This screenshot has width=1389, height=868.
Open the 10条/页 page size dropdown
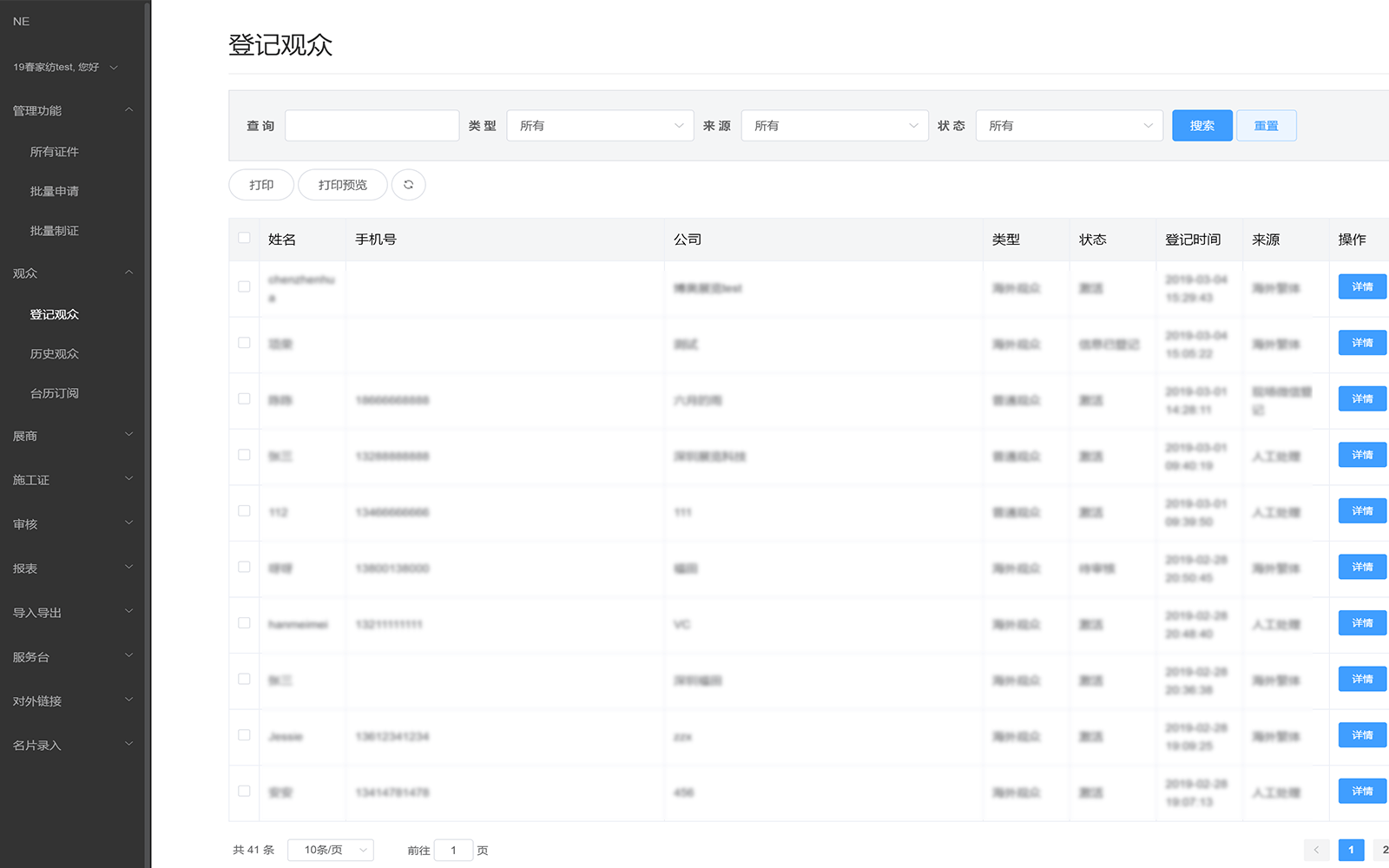coord(331,850)
